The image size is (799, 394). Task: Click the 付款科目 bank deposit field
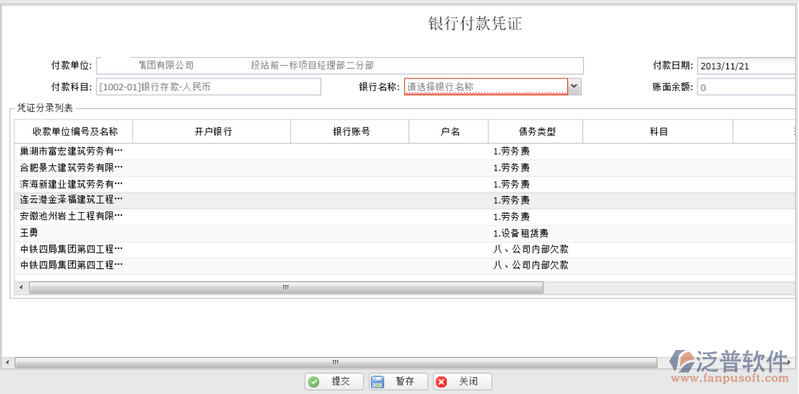click(208, 87)
